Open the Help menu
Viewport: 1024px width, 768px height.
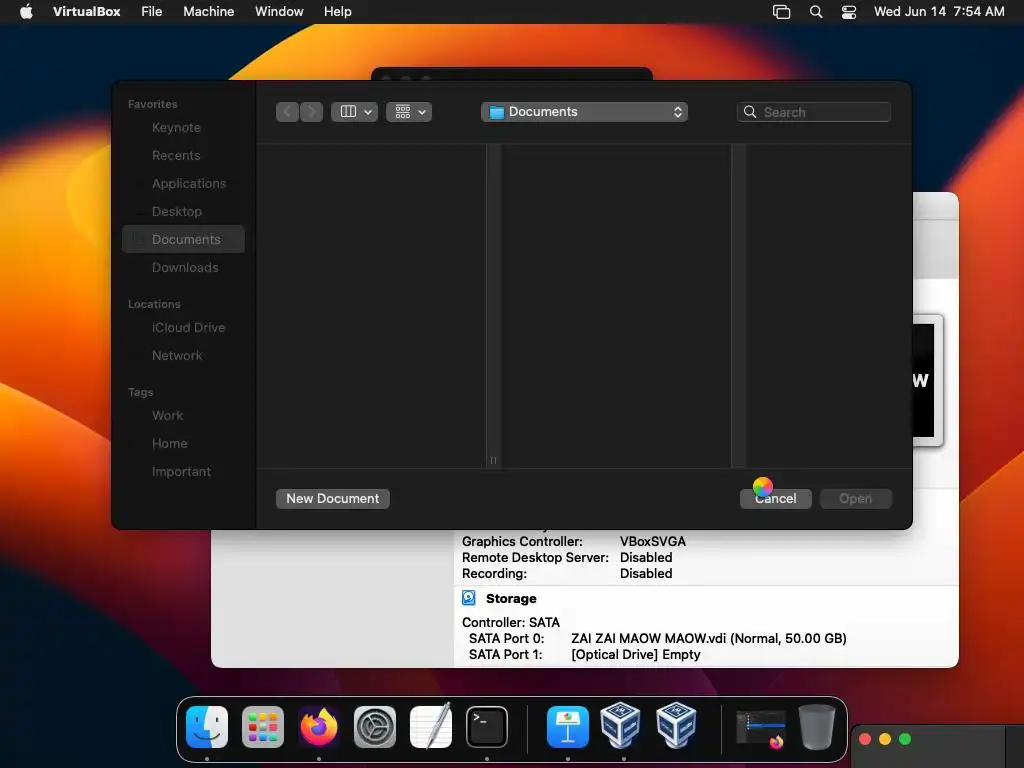338,12
